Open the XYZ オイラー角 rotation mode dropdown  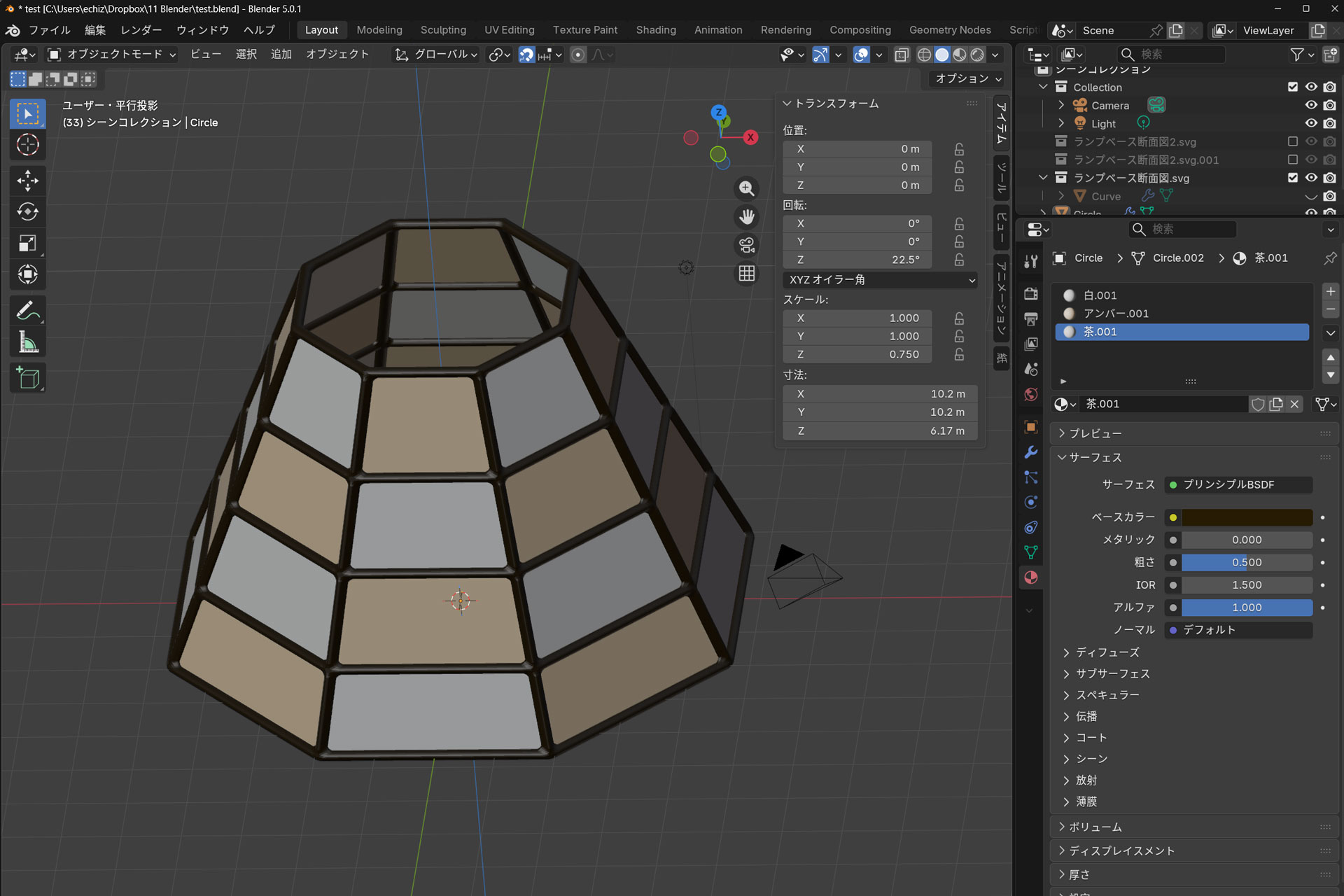click(881, 279)
